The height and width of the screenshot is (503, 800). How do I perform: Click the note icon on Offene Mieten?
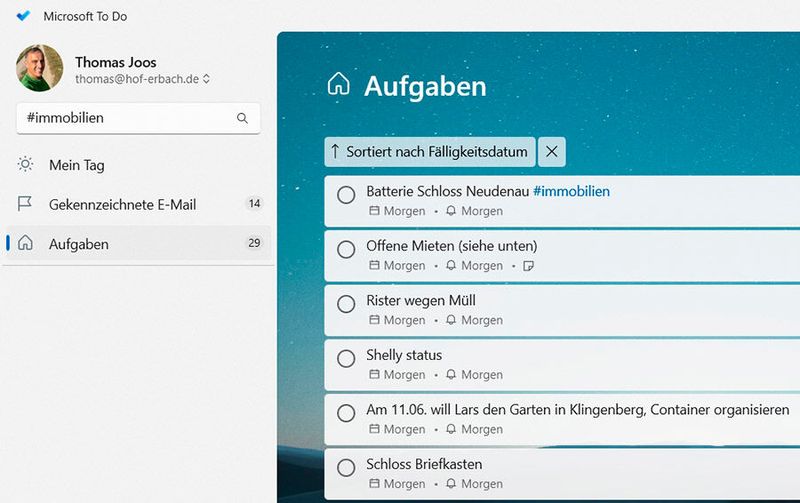coord(529,266)
